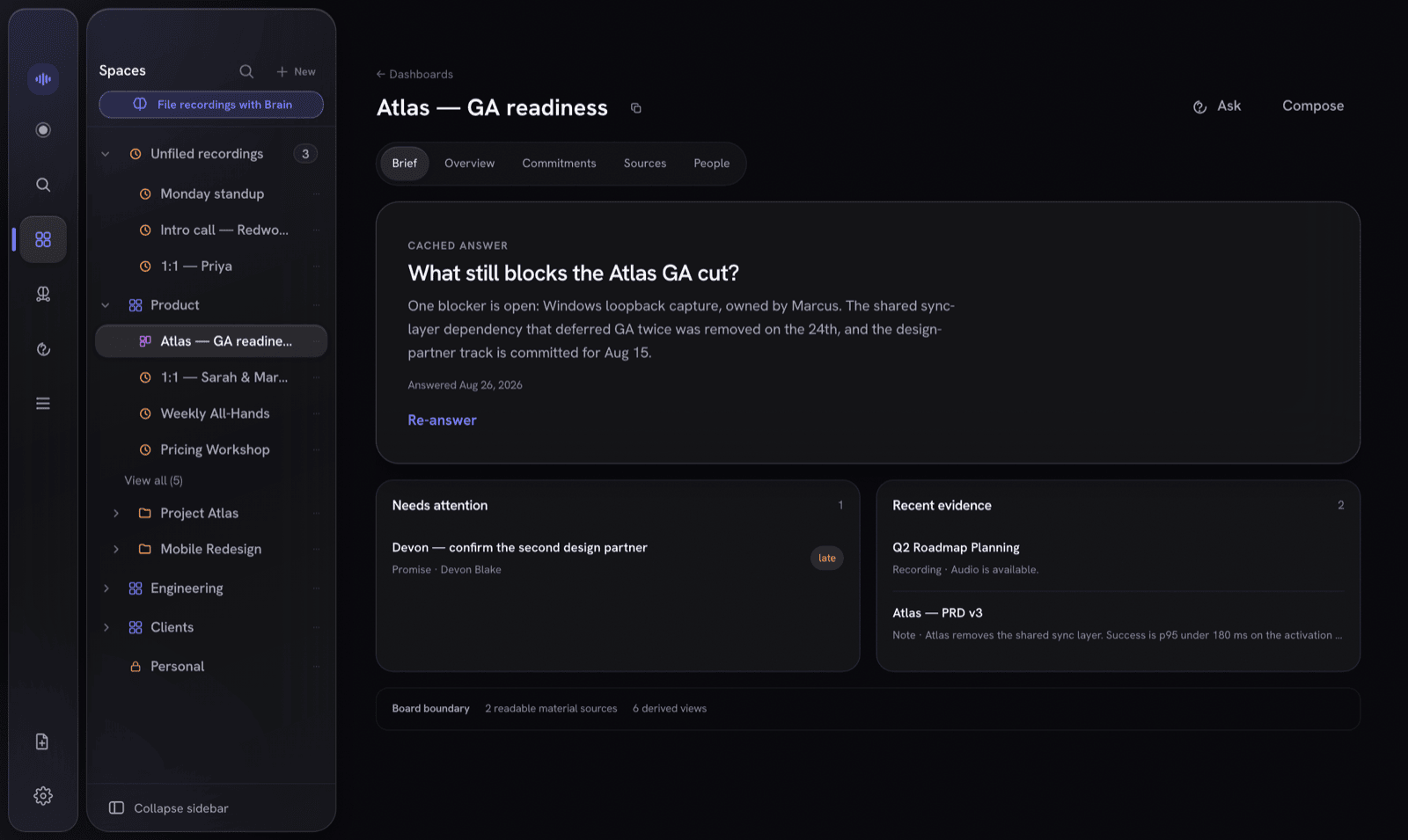Screen dimensions: 1408x840
Task: Open settings gear in left rail
Action: click(42, 796)
